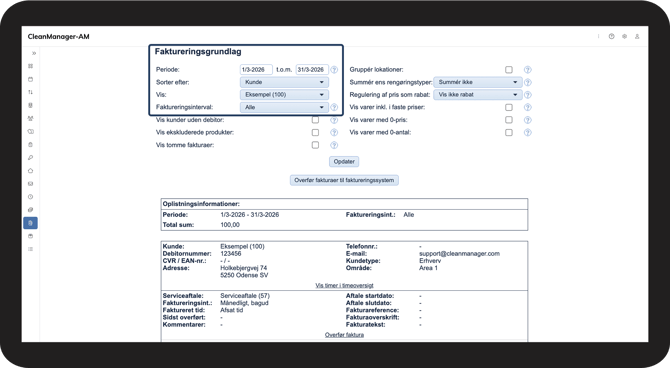The image size is (670, 368).
Task: Show help for Regulering af pris som rabat
Action: point(528,95)
